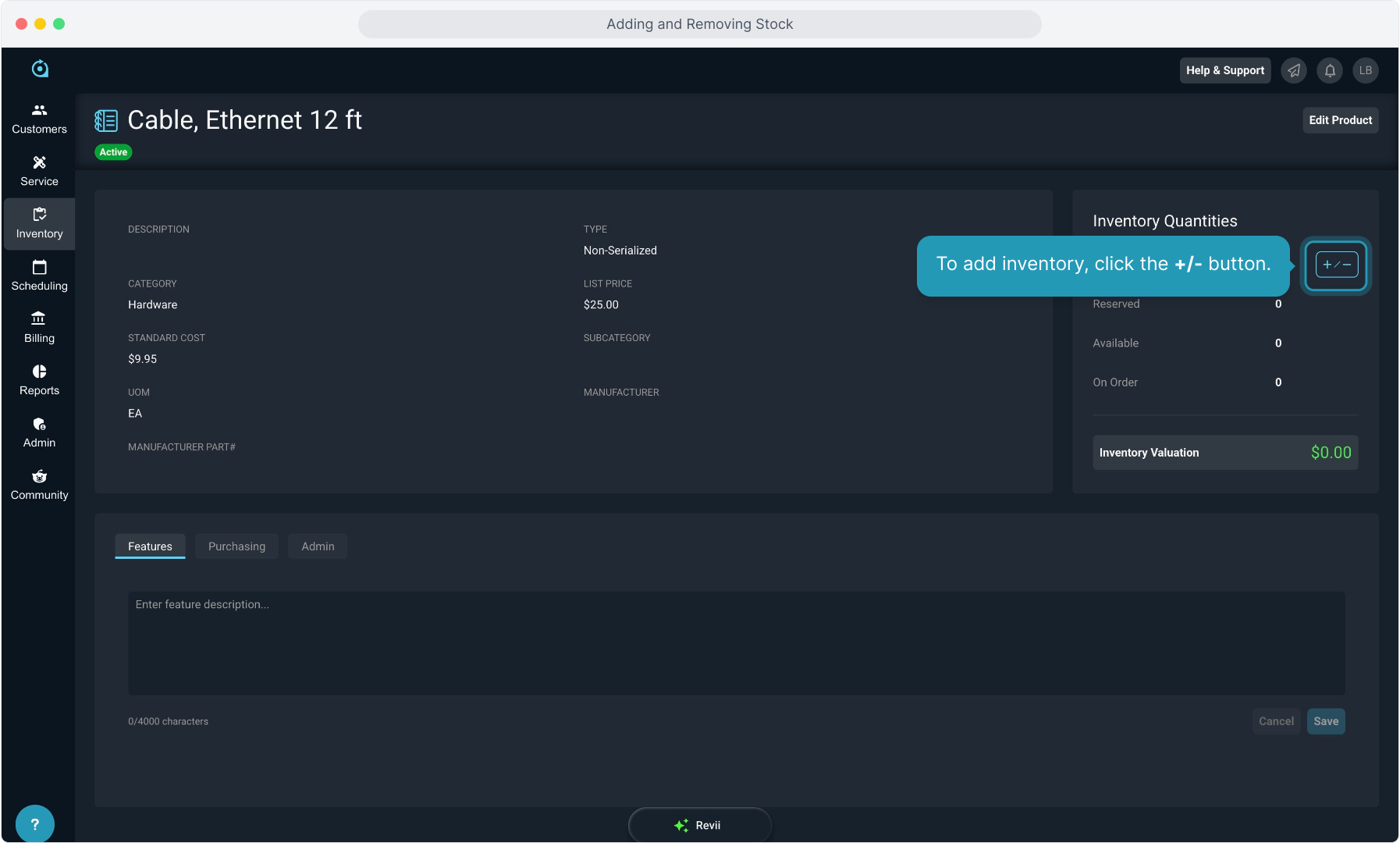Image resolution: width=1400 pixels, height=843 pixels.
Task: Open the Customers section in sidebar
Action: 39,119
